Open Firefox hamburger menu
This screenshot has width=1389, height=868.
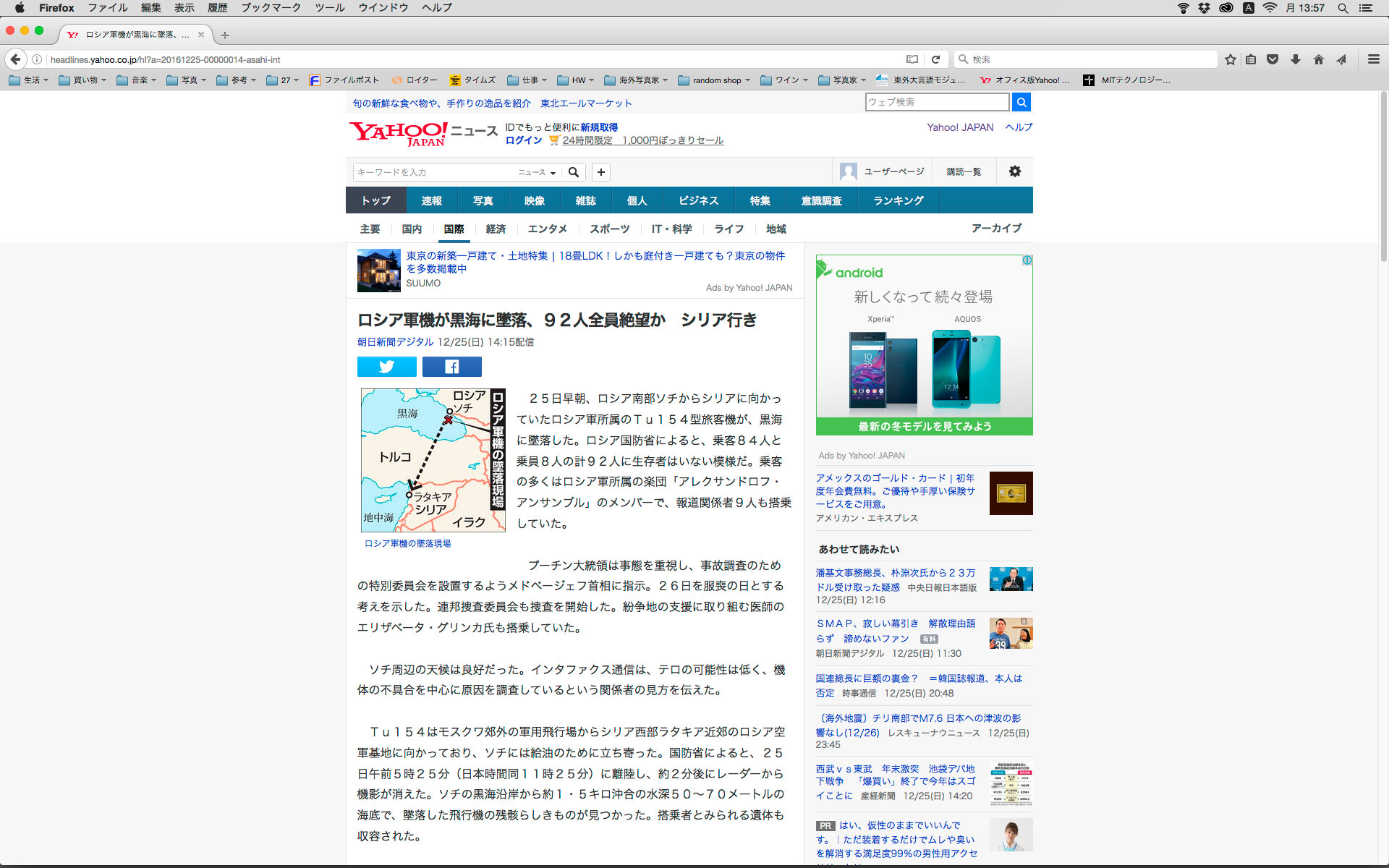1373,59
